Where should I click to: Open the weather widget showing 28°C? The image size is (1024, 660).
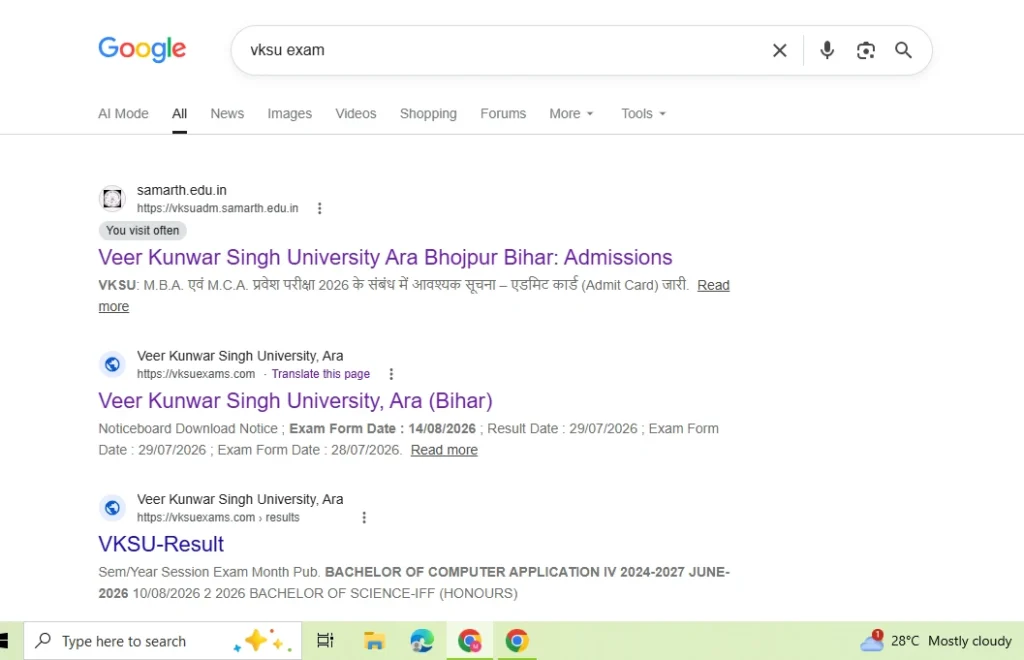click(x=935, y=641)
